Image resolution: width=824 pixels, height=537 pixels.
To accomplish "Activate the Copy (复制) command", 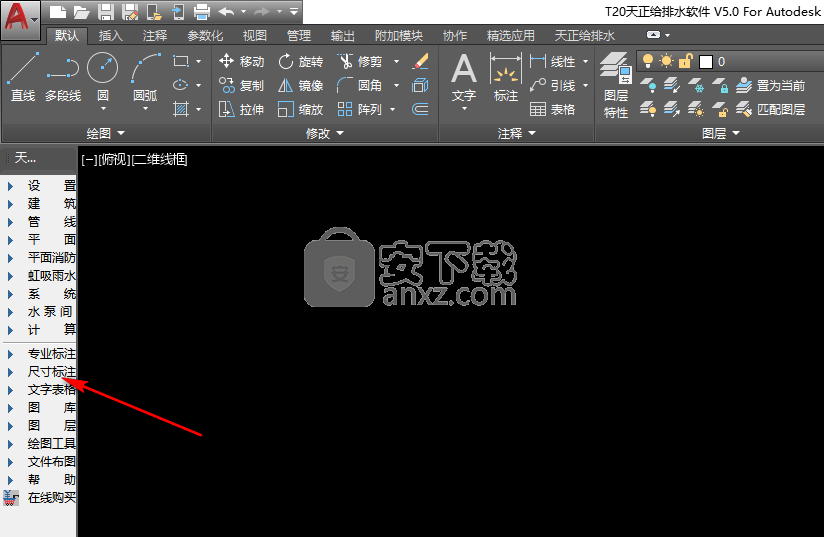I will pos(242,86).
